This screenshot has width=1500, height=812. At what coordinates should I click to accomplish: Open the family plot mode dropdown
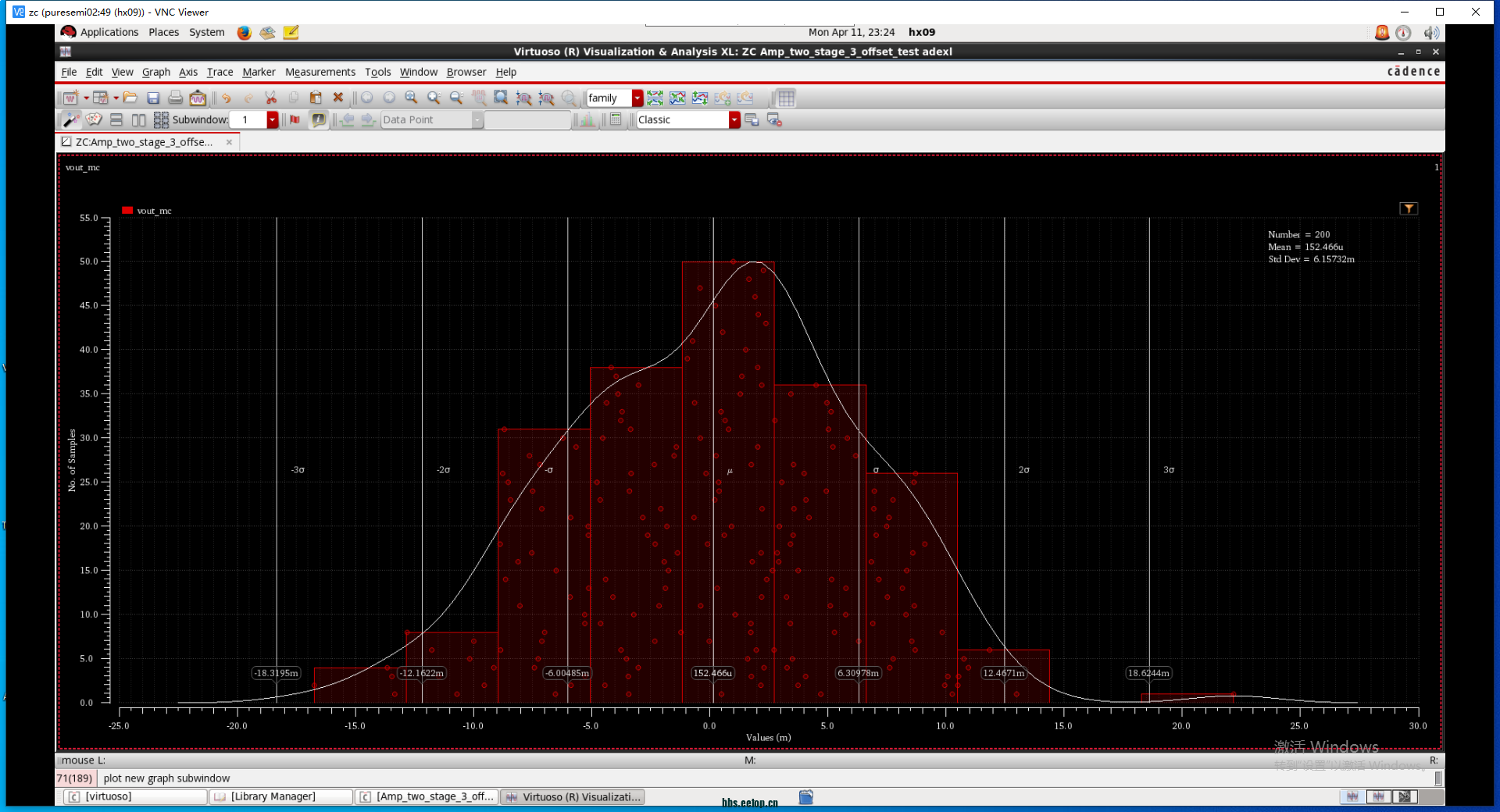coord(637,98)
